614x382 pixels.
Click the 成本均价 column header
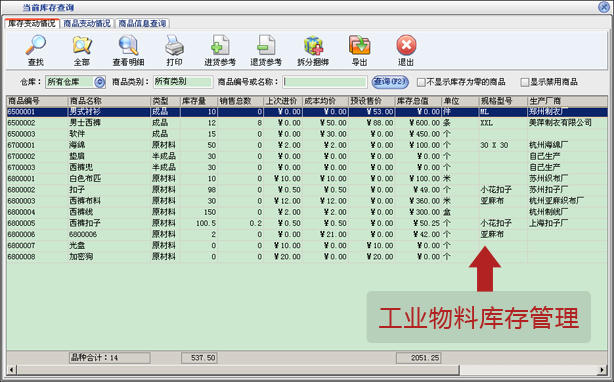pos(325,101)
